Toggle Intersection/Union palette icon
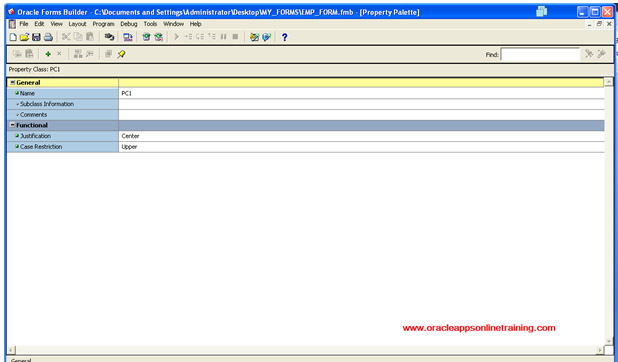Viewport: 618px width, 362px height. (x=108, y=54)
